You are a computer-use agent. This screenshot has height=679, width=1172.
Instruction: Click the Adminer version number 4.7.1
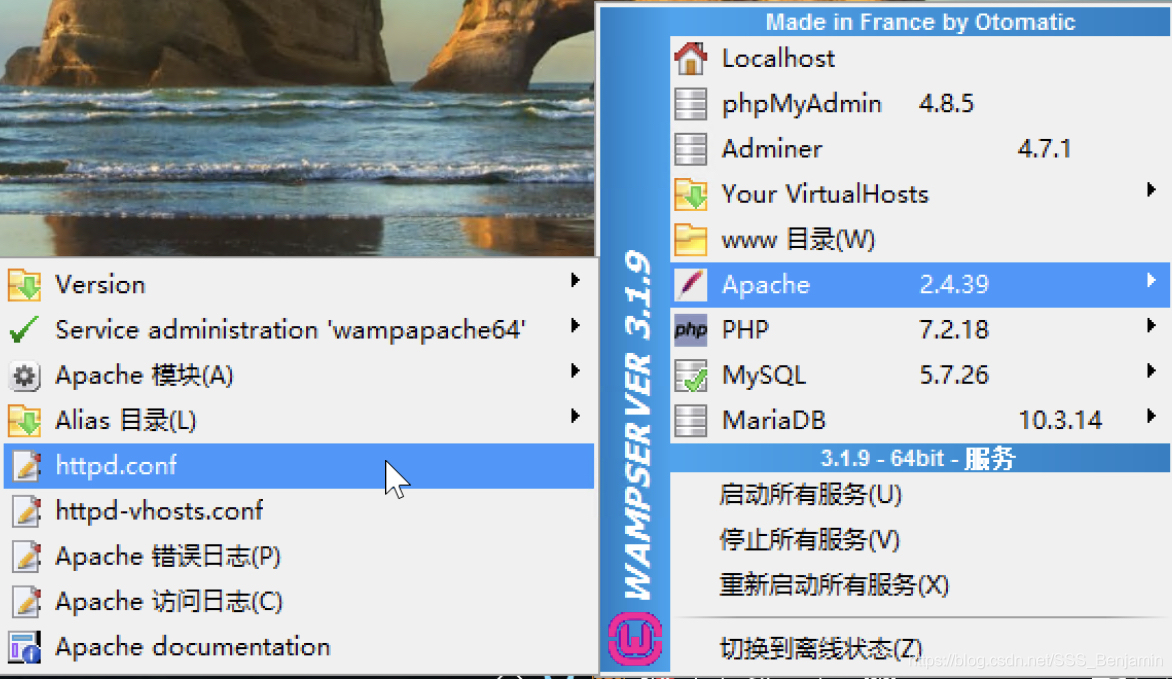[x=1044, y=149]
